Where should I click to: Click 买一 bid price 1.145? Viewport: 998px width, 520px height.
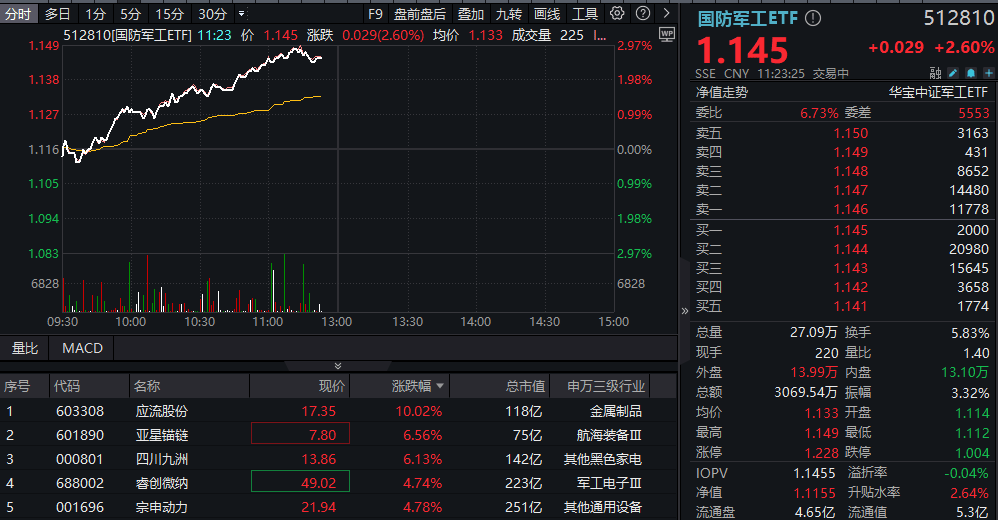(851, 230)
